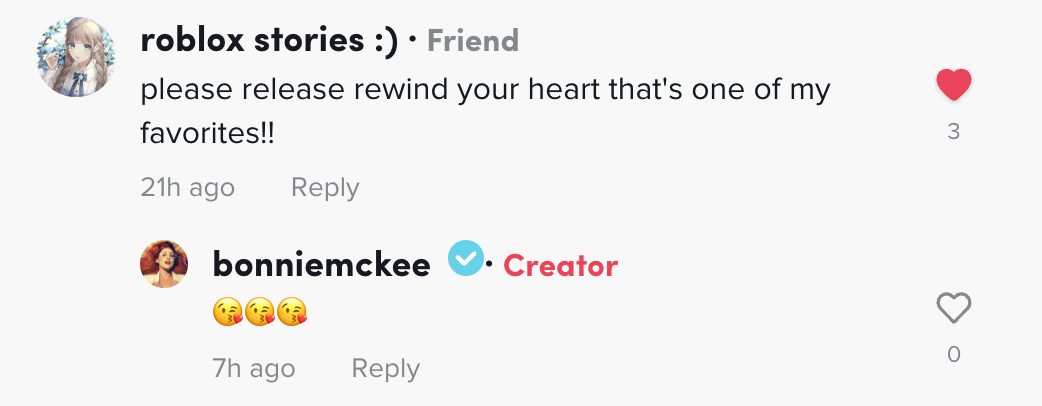Click the word "favorites!!" in the comment
The image size is (1042, 406).
[207, 133]
